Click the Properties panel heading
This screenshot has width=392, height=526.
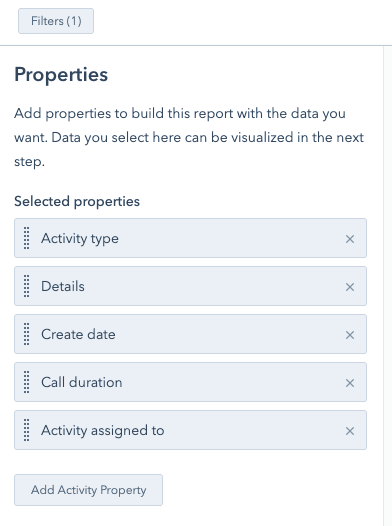[x=61, y=74]
